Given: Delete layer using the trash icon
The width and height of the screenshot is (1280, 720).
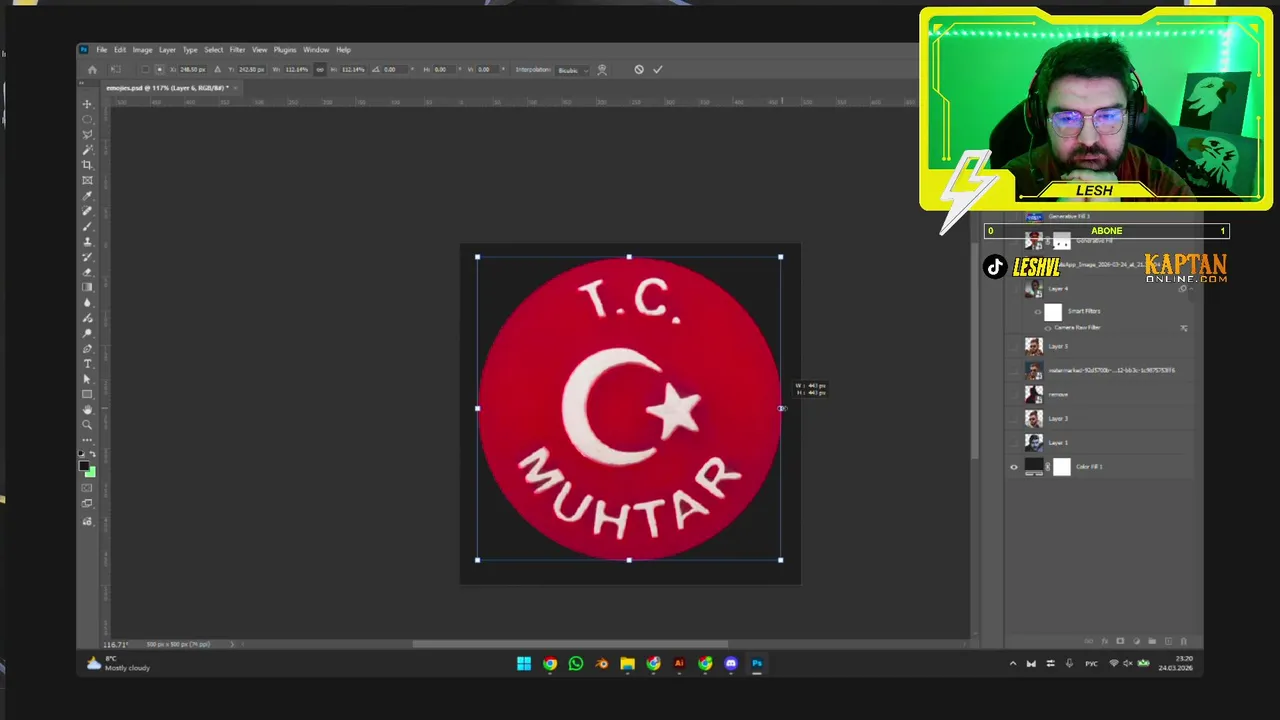Looking at the screenshot, I should point(1184,641).
